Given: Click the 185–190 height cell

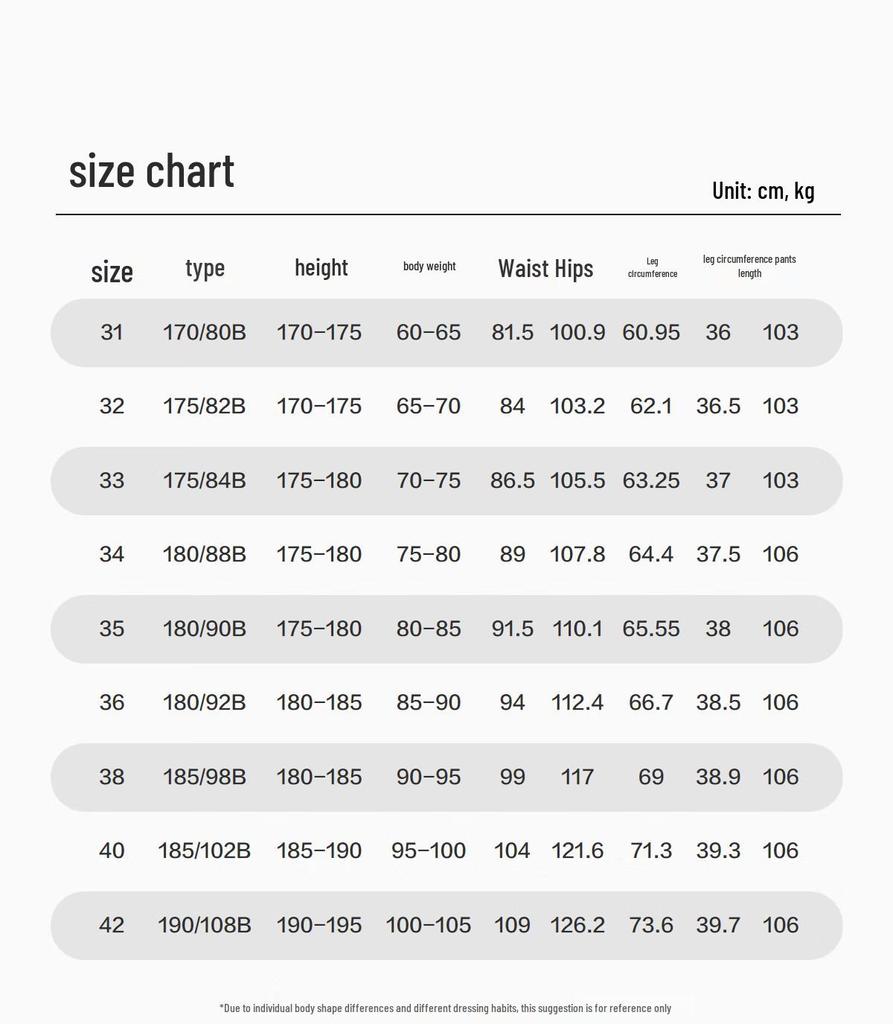Looking at the screenshot, I should pyautogui.click(x=319, y=850).
